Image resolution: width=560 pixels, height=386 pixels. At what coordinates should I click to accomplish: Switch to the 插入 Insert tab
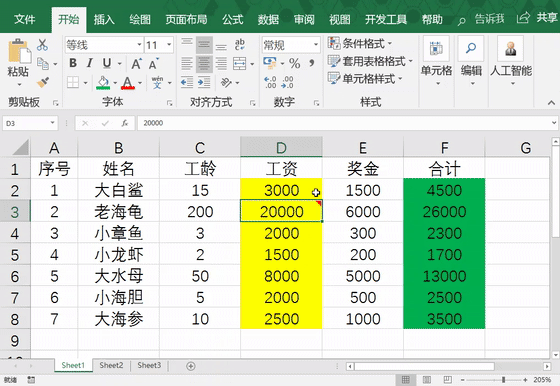pyautogui.click(x=104, y=19)
